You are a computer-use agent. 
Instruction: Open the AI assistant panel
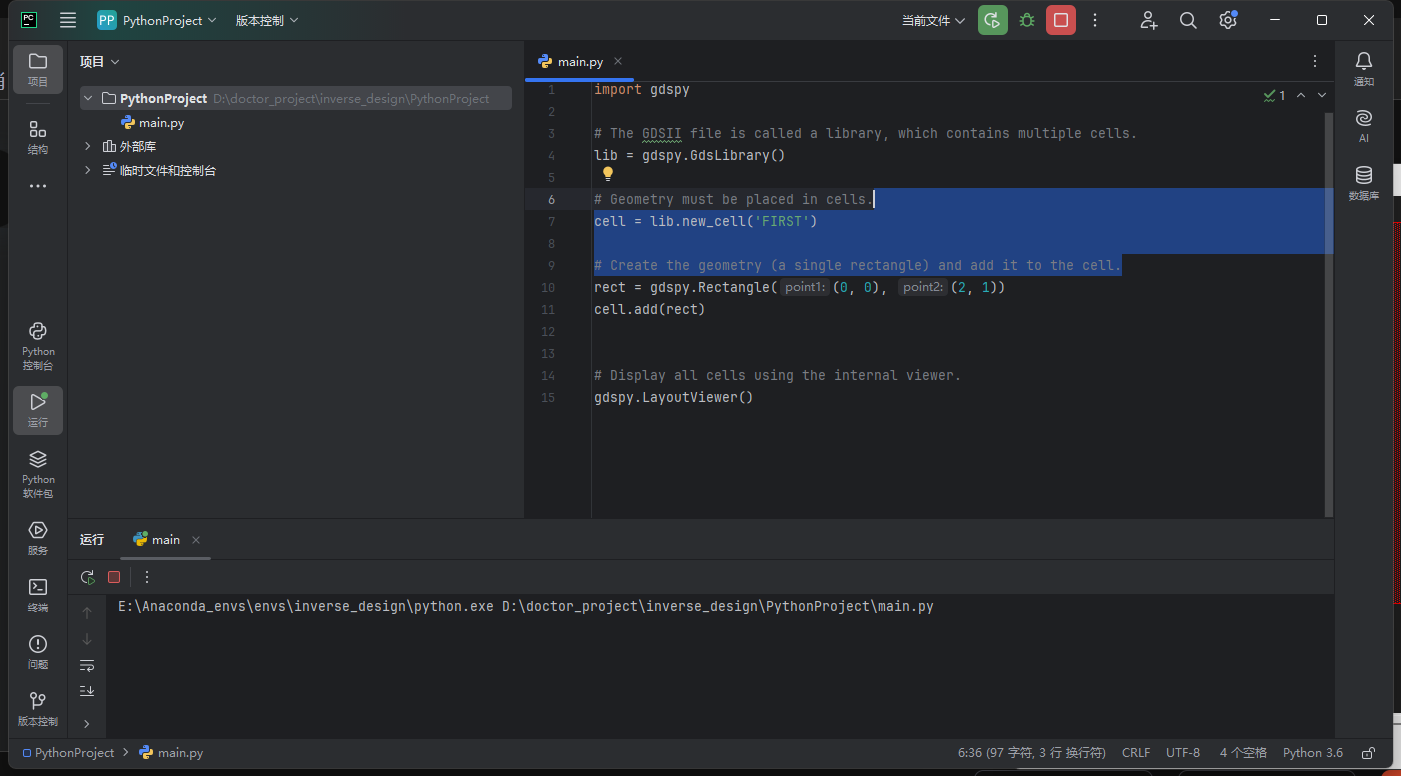[x=1363, y=125]
